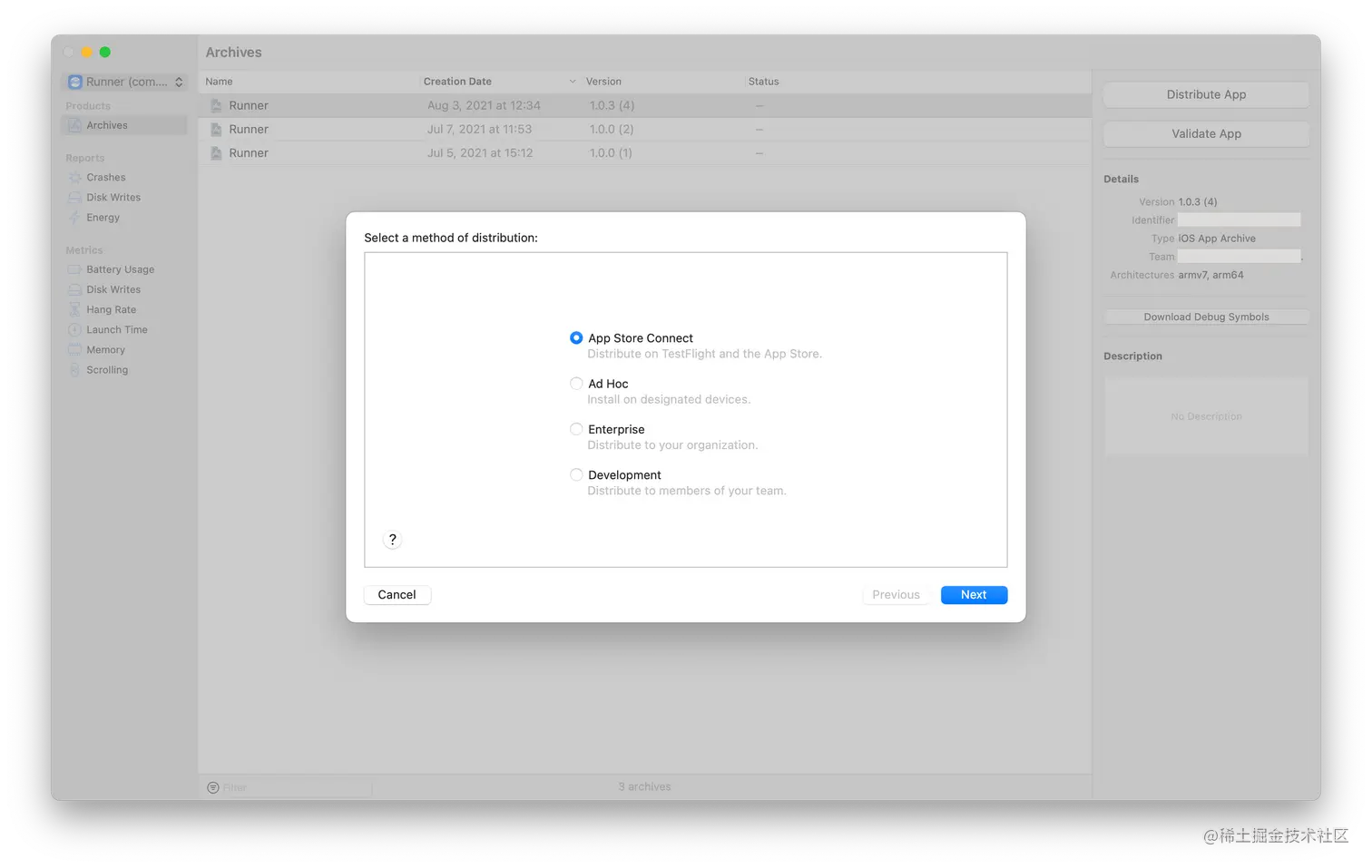Click the Hang Rate hourglass icon
Image resolution: width=1372 pixels, height=868 pixels.
point(74,309)
